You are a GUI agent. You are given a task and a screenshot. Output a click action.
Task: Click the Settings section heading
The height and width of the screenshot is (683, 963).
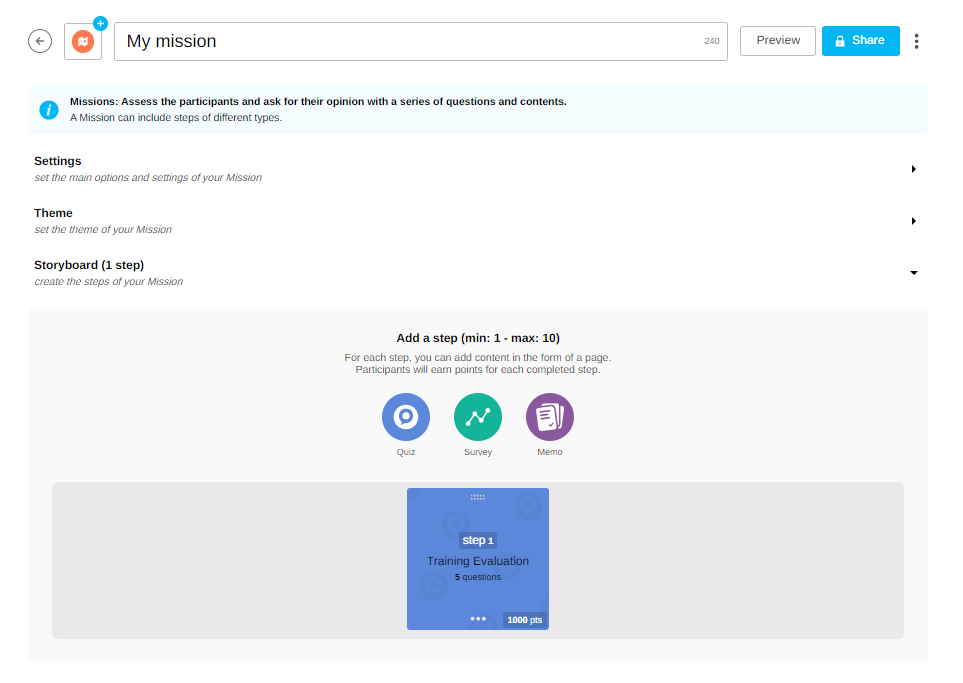[x=58, y=161]
